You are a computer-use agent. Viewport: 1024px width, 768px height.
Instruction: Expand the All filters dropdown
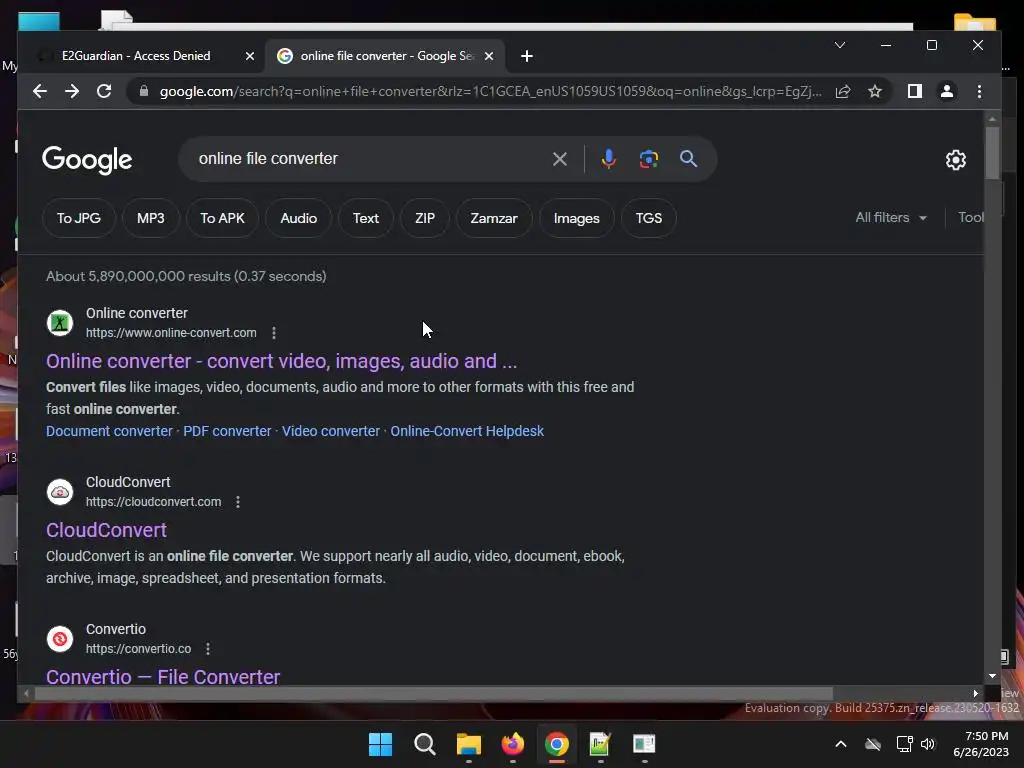[x=891, y=217]
